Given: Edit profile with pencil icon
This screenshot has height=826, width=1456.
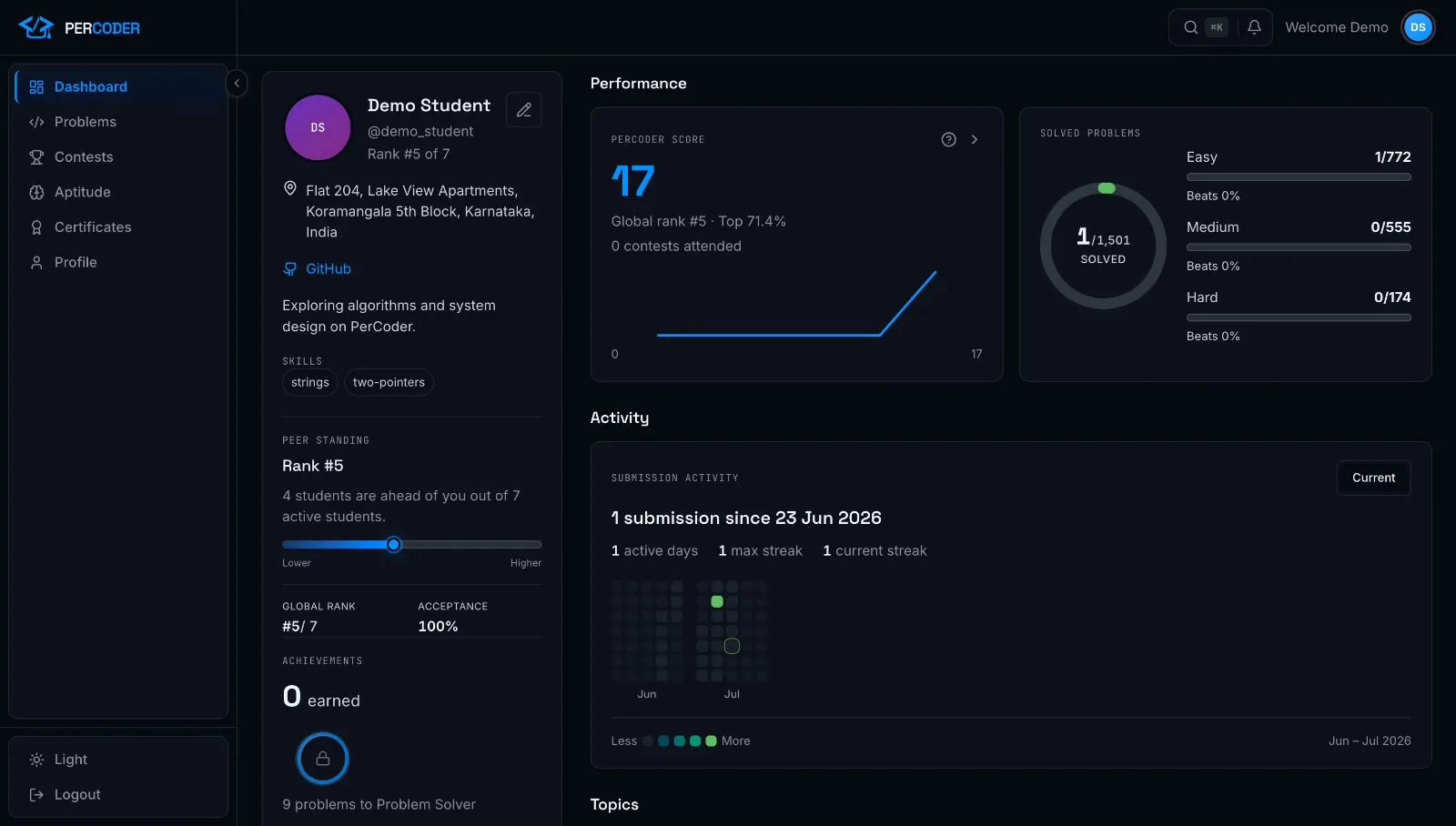Looking at the screenshot, I should tap(524, 110).
